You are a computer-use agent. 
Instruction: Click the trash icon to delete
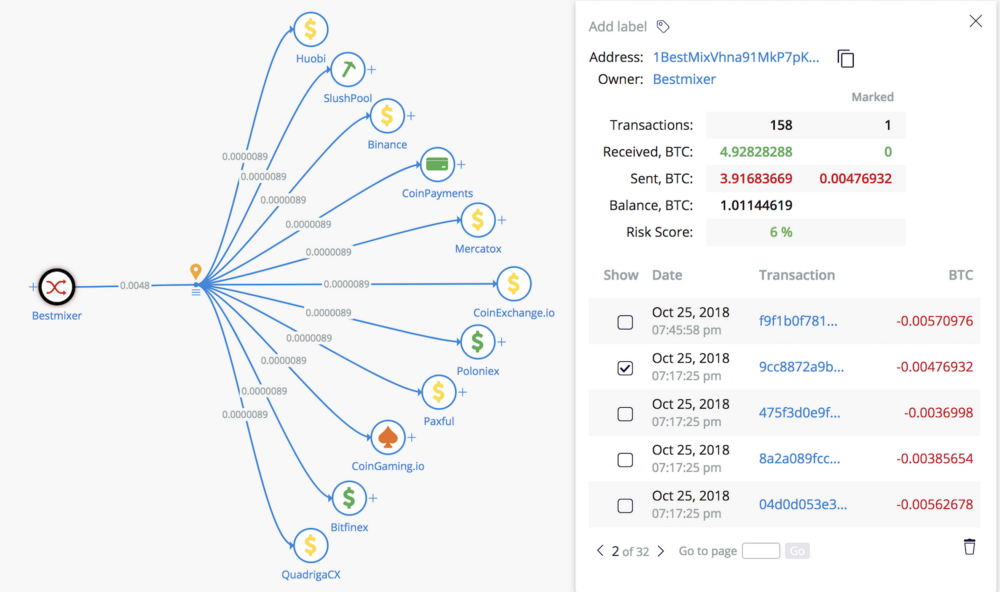[969, 546]
